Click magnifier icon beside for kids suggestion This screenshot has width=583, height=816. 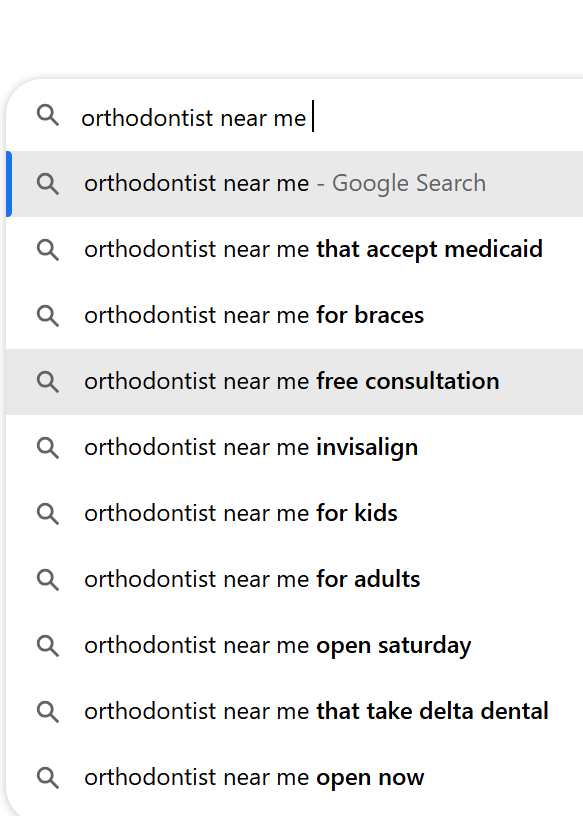click(x=48, y=514)
